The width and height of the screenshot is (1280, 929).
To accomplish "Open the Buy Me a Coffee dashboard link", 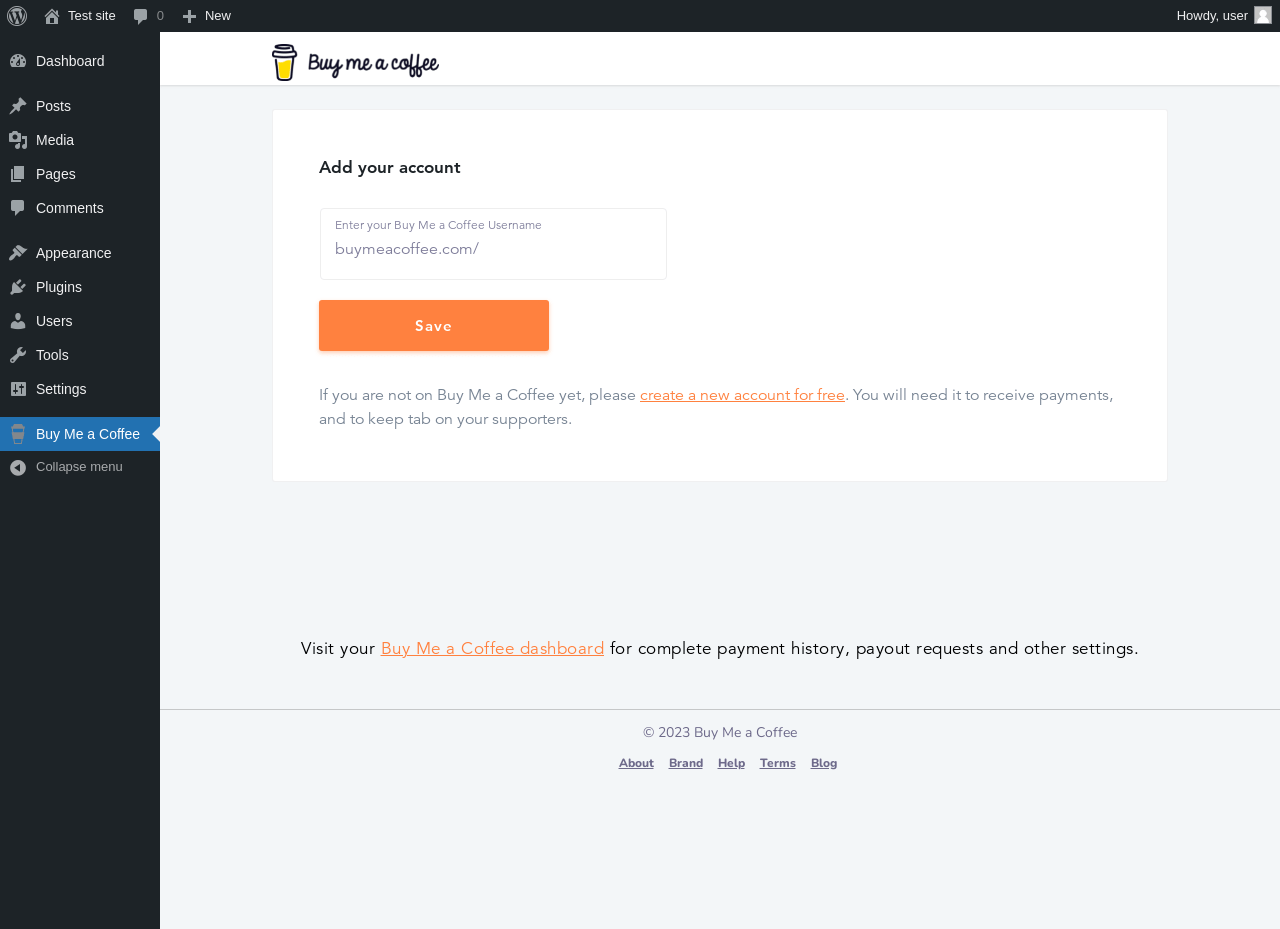I will (x=492, y=648).
